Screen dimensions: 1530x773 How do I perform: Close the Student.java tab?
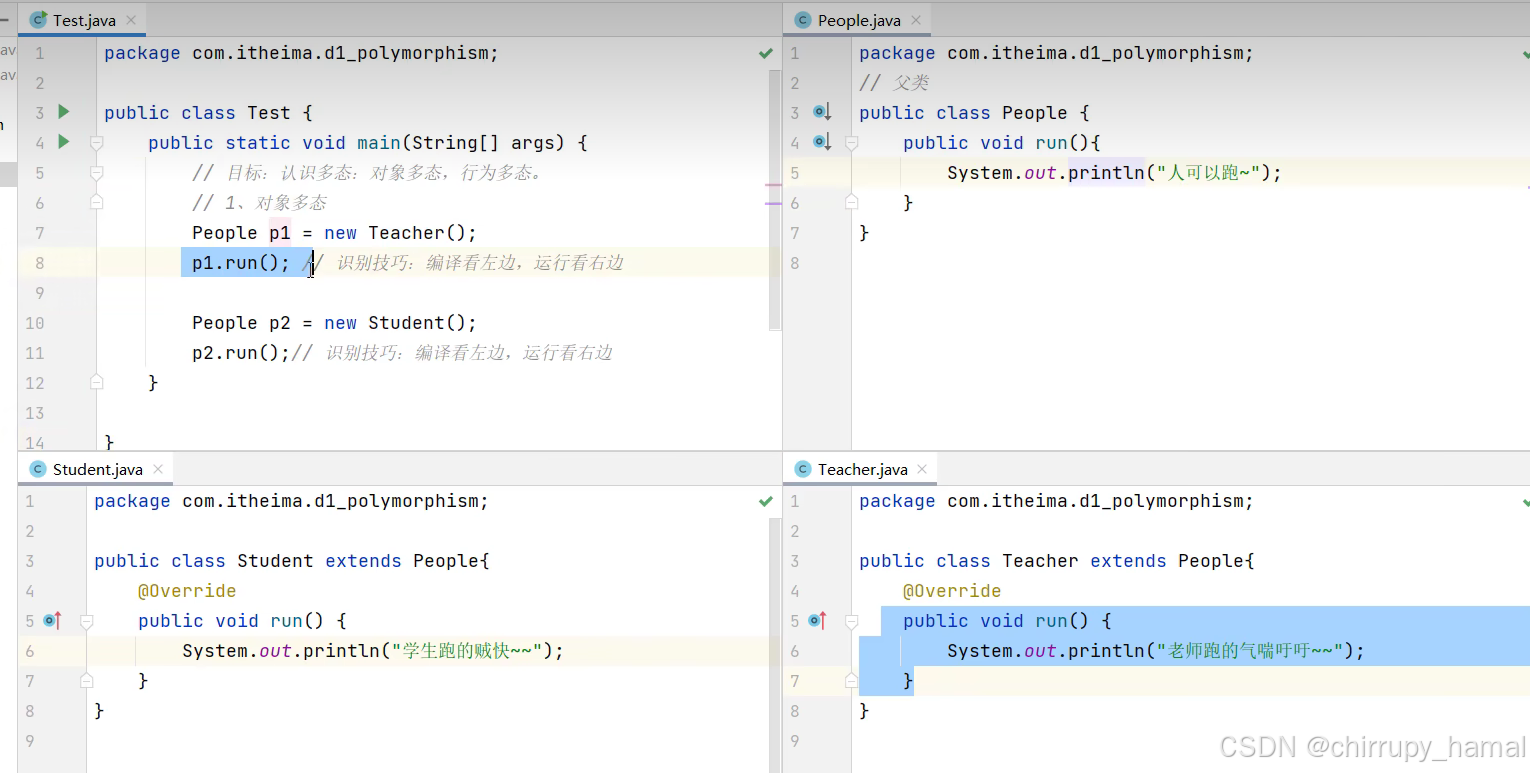[x=158, y=469]
